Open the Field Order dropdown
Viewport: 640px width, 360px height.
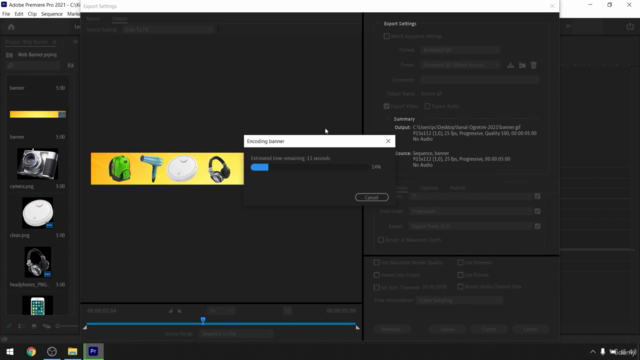point(471,211)
